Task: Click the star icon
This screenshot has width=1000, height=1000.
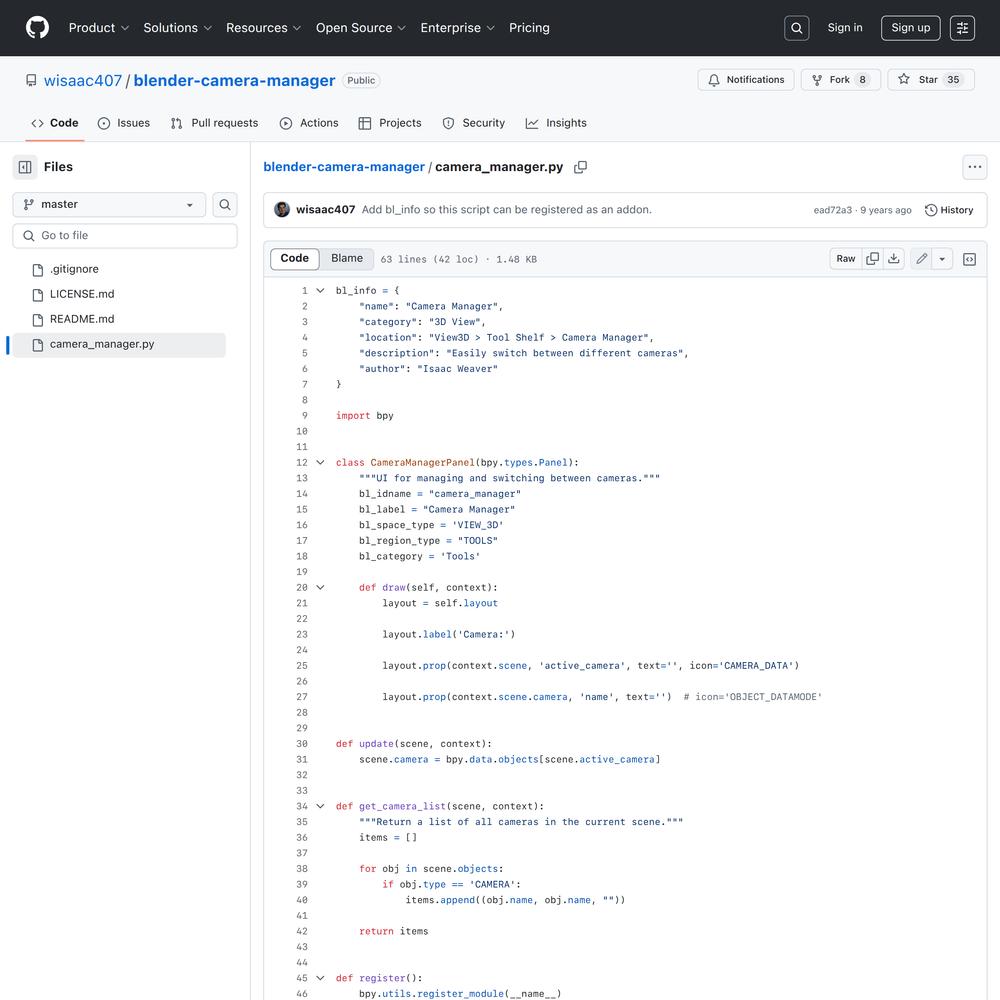Action: pyautogui.click(x=904, y=79)
